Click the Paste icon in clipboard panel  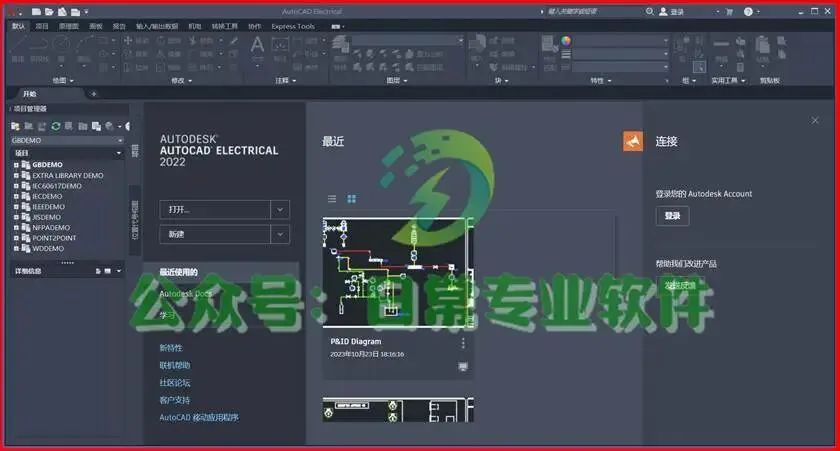762,45
